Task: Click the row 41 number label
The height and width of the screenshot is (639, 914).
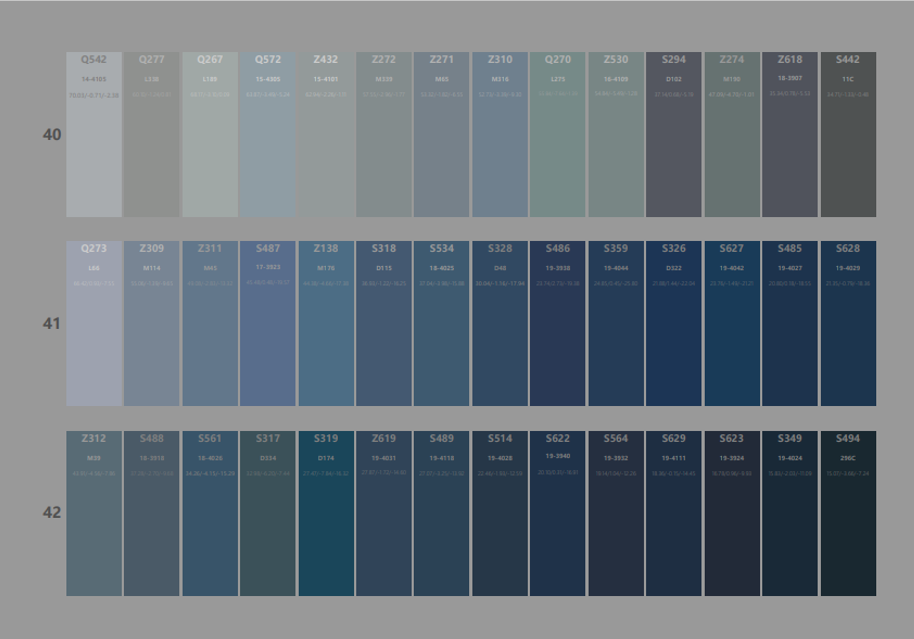Action: point(52,324)
